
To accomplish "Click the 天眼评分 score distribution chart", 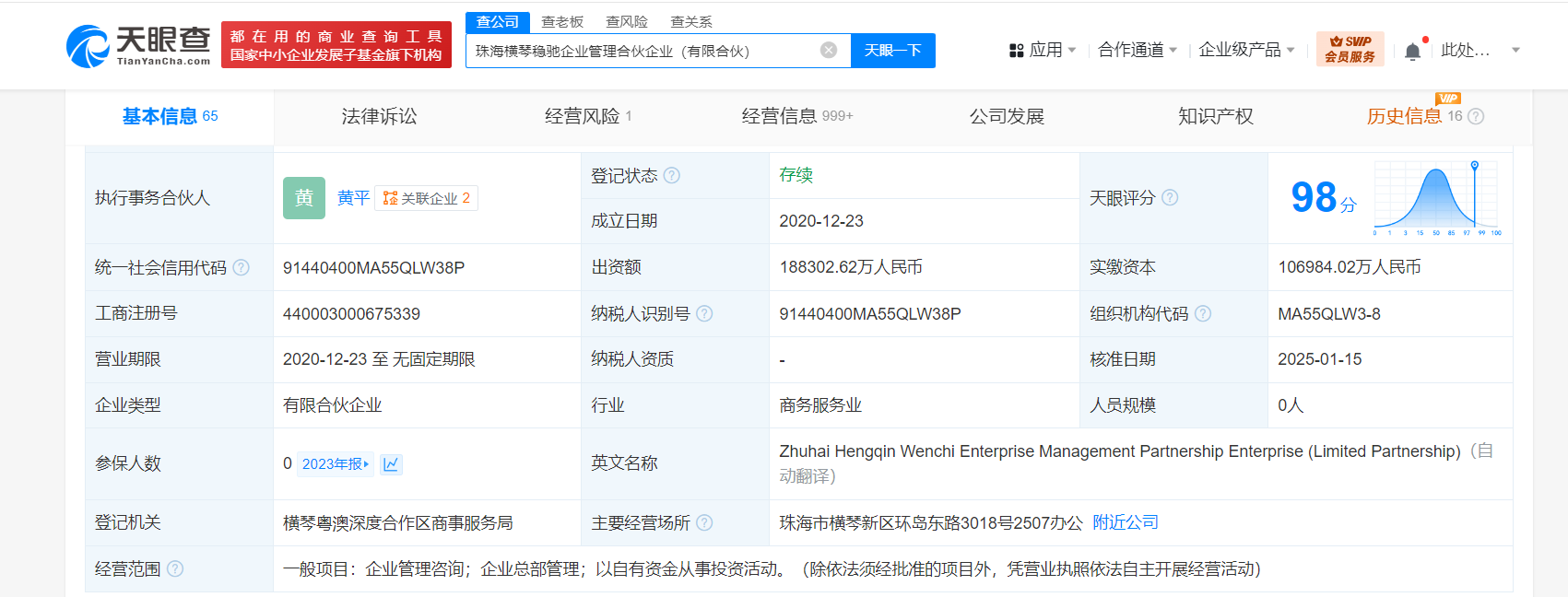I will (1436, 197).
